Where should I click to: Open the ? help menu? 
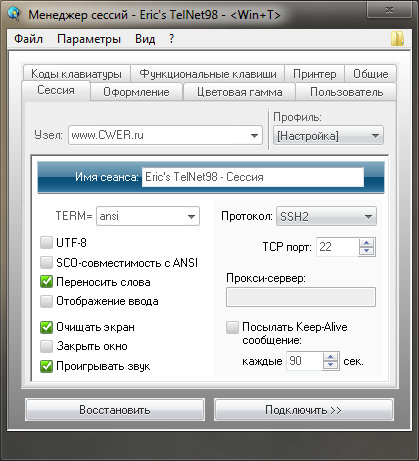tap(171, 39)
